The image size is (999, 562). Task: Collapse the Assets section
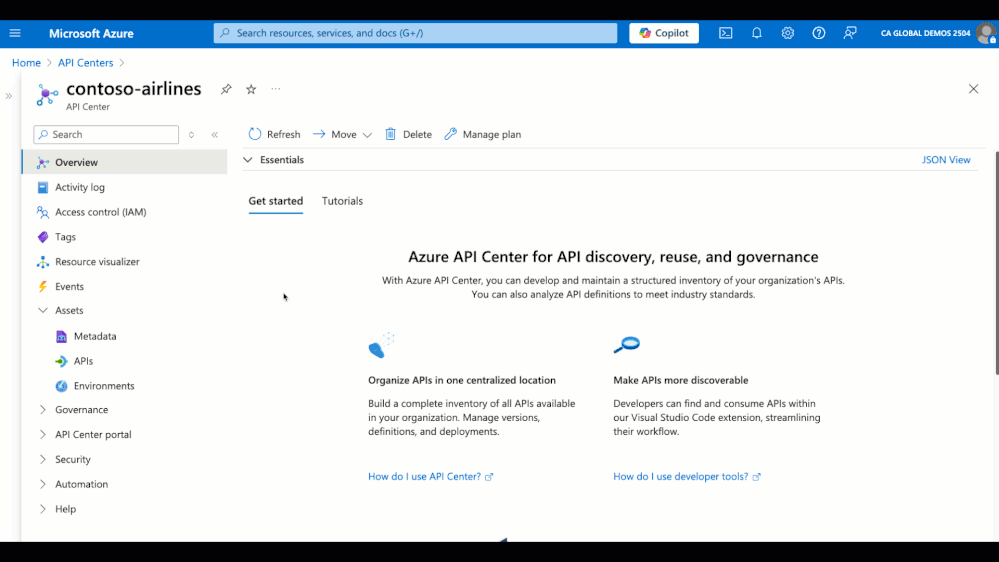click(x=43, y=310)
